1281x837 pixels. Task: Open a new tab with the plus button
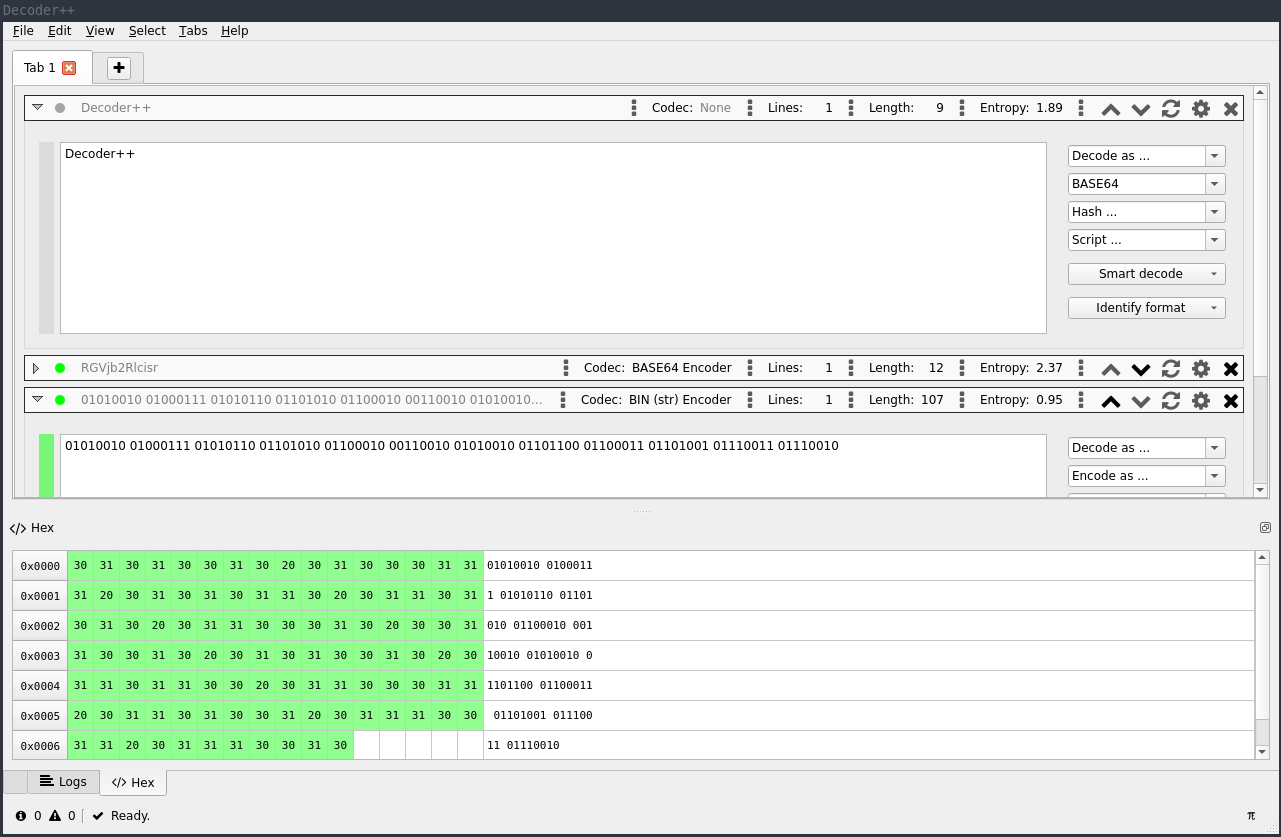118,68
